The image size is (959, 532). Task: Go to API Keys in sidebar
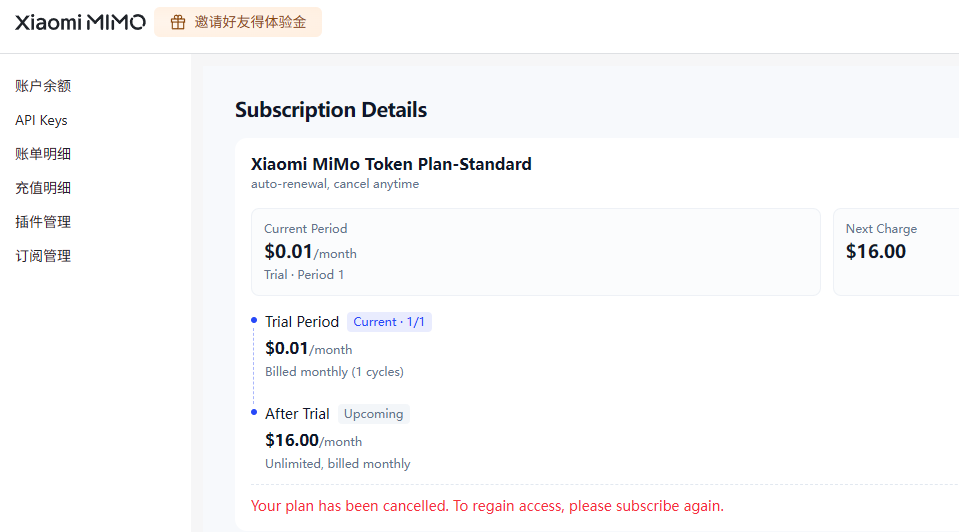[41, 120]
